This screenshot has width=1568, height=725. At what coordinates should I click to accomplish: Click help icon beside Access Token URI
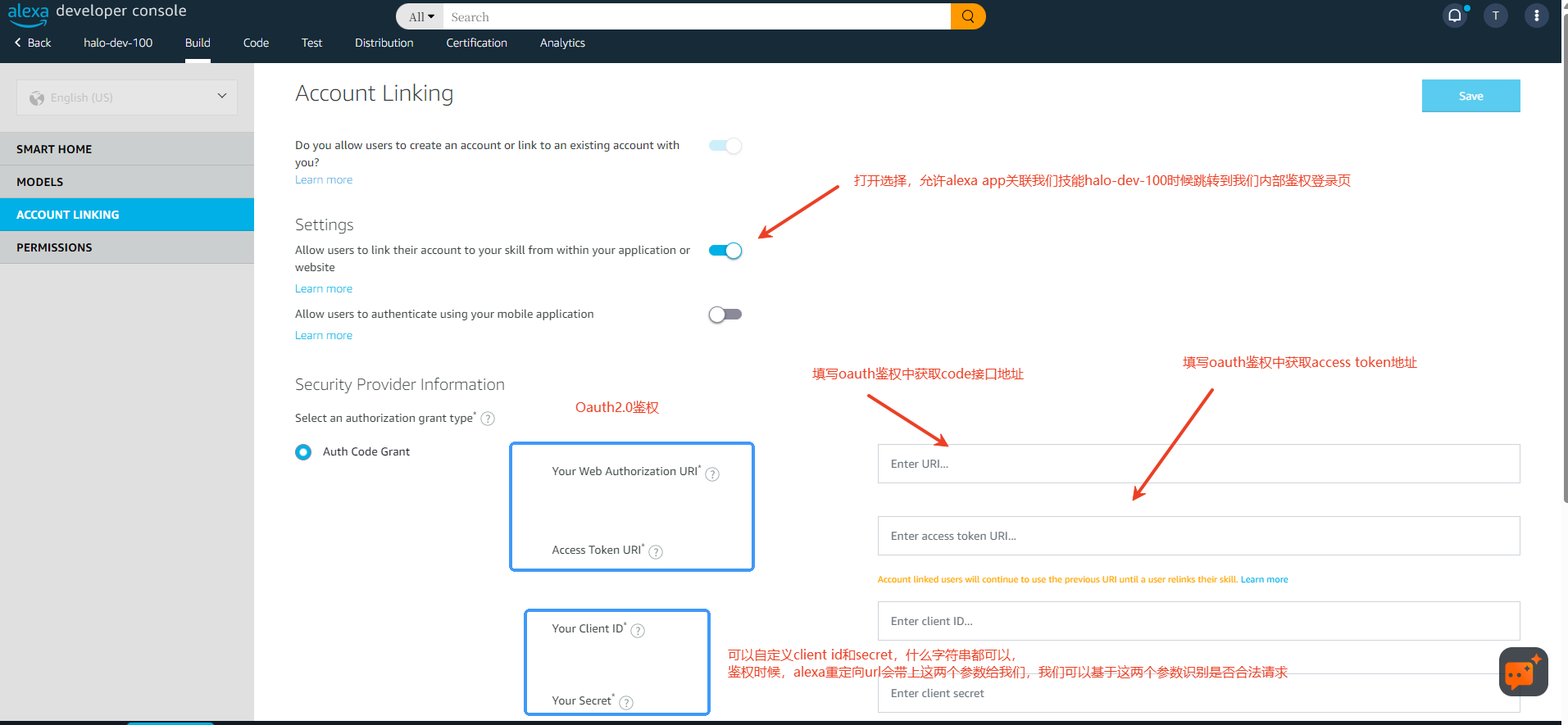[656, 552]
